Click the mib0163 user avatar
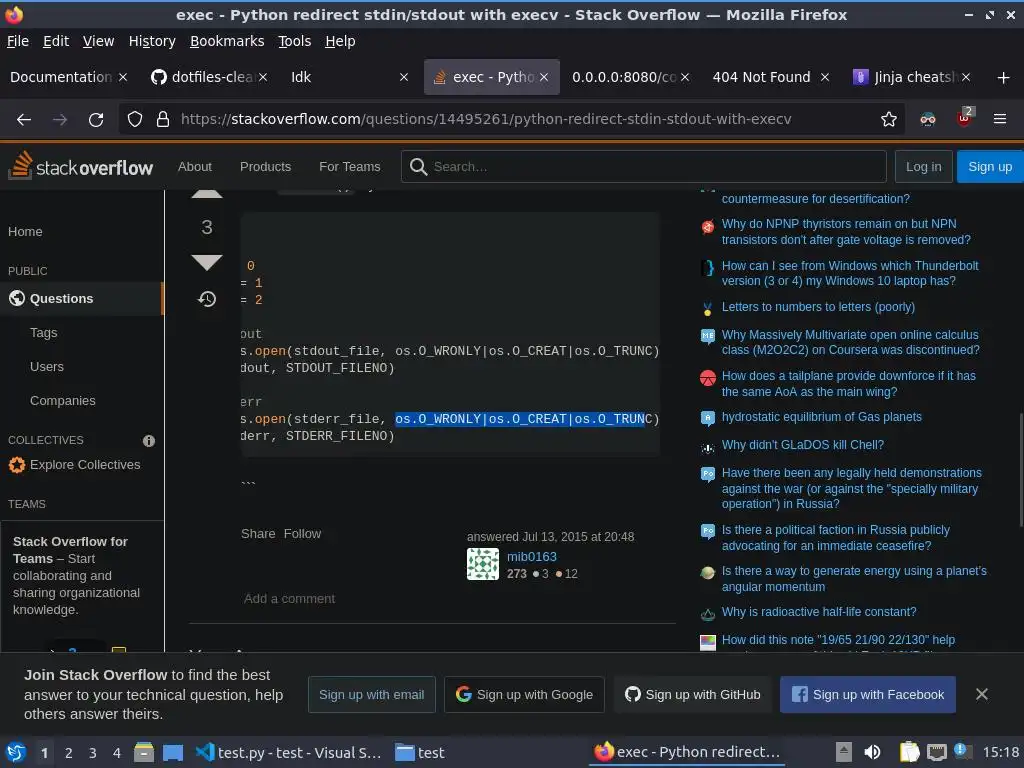The image size is (1024, 768). pyautogui.click(x=483, y=564)
